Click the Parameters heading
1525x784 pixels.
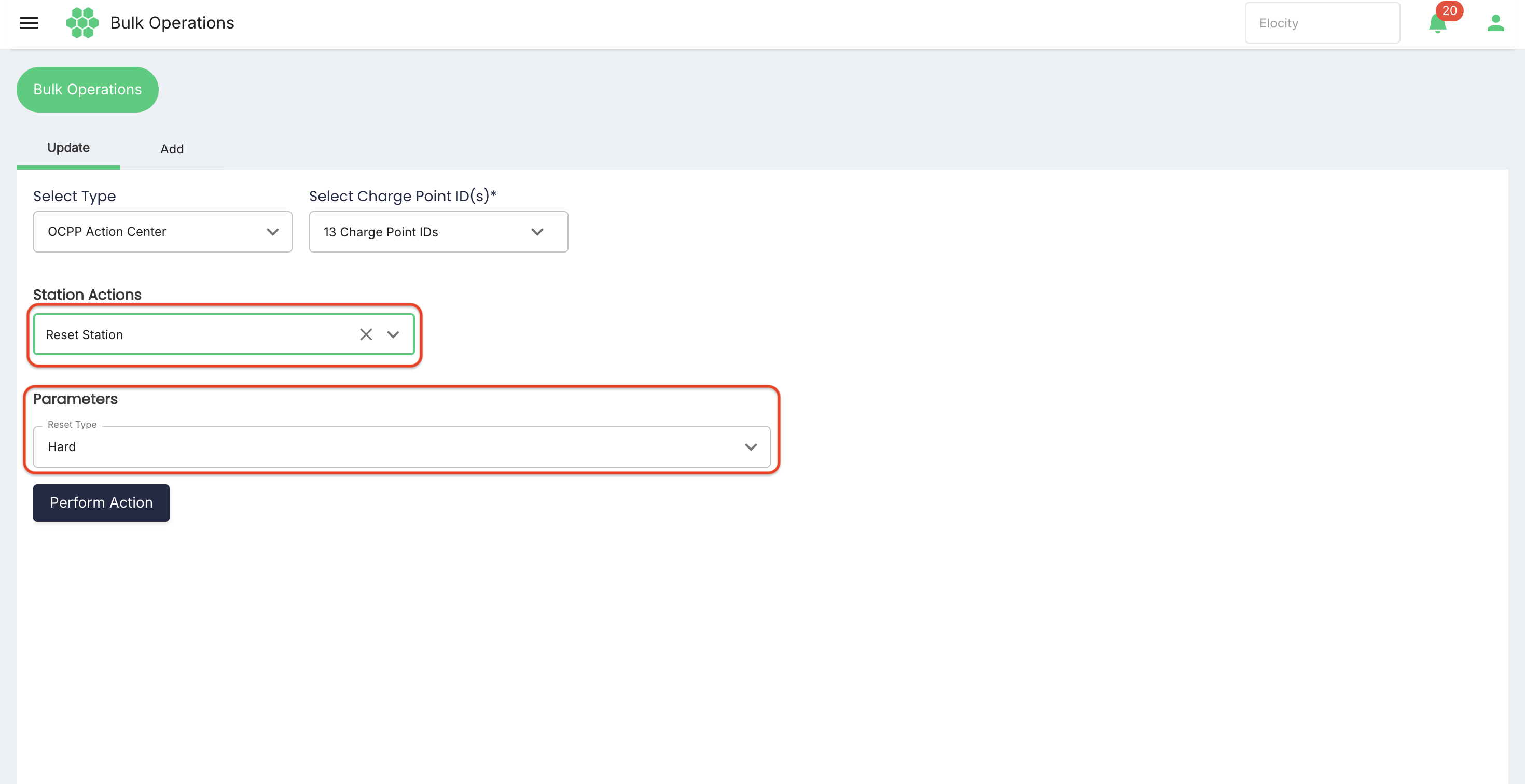point(76,399)
